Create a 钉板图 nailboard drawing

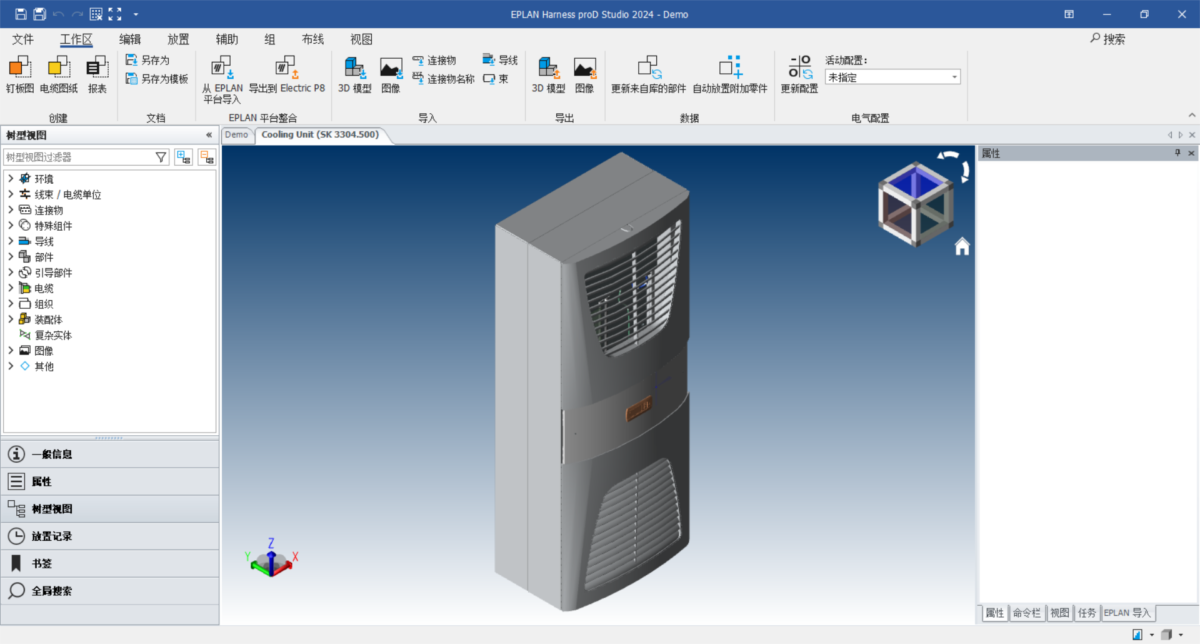20,75
